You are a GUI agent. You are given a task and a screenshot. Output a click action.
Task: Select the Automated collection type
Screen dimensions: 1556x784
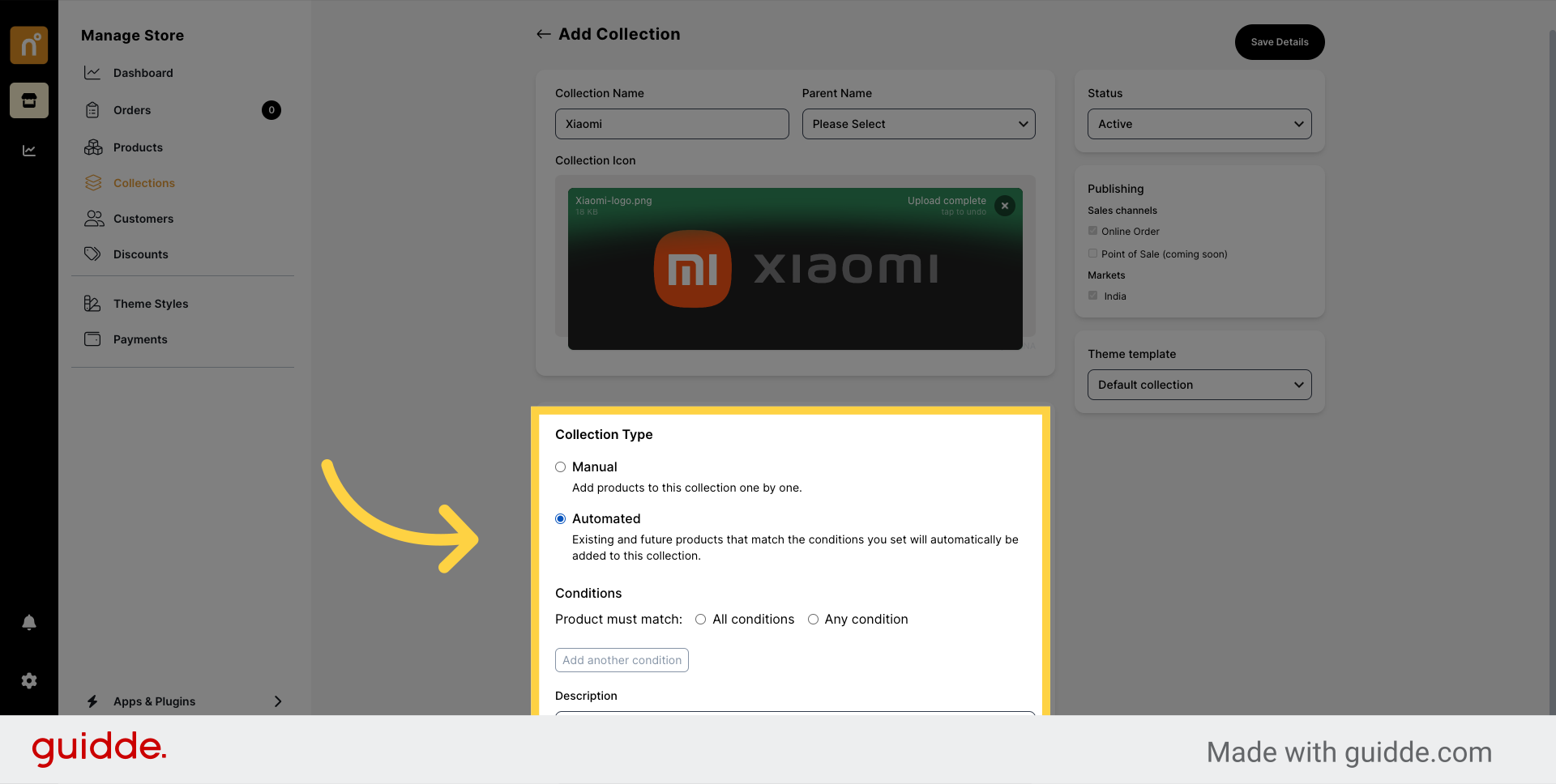click(x=560, y=519)
